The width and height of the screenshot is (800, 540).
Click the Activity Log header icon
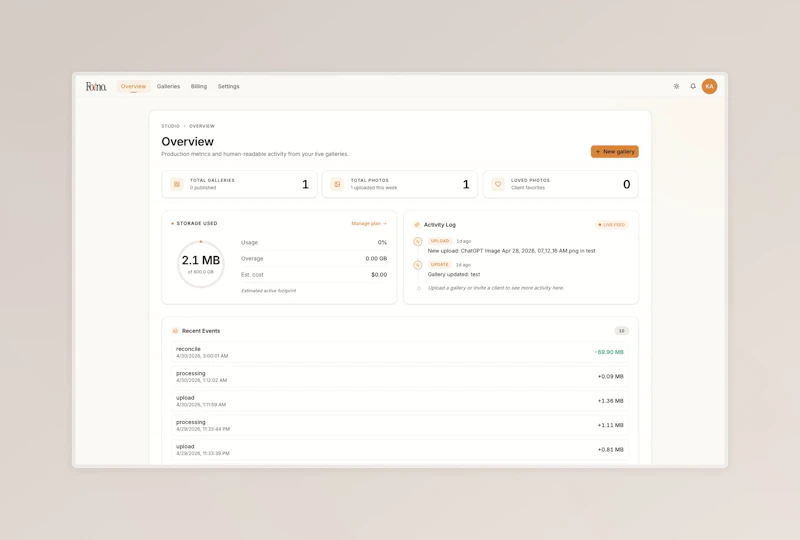[x=417, y=225]
